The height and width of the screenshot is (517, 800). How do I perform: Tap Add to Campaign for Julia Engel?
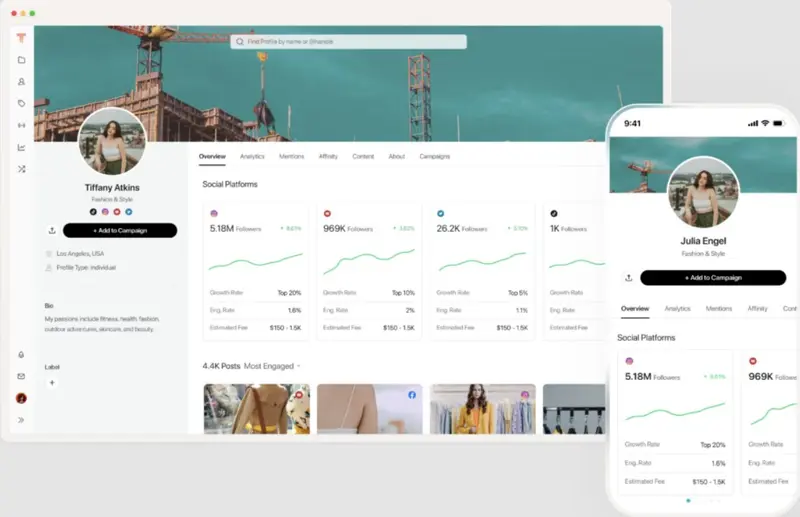tap(713, 278)
